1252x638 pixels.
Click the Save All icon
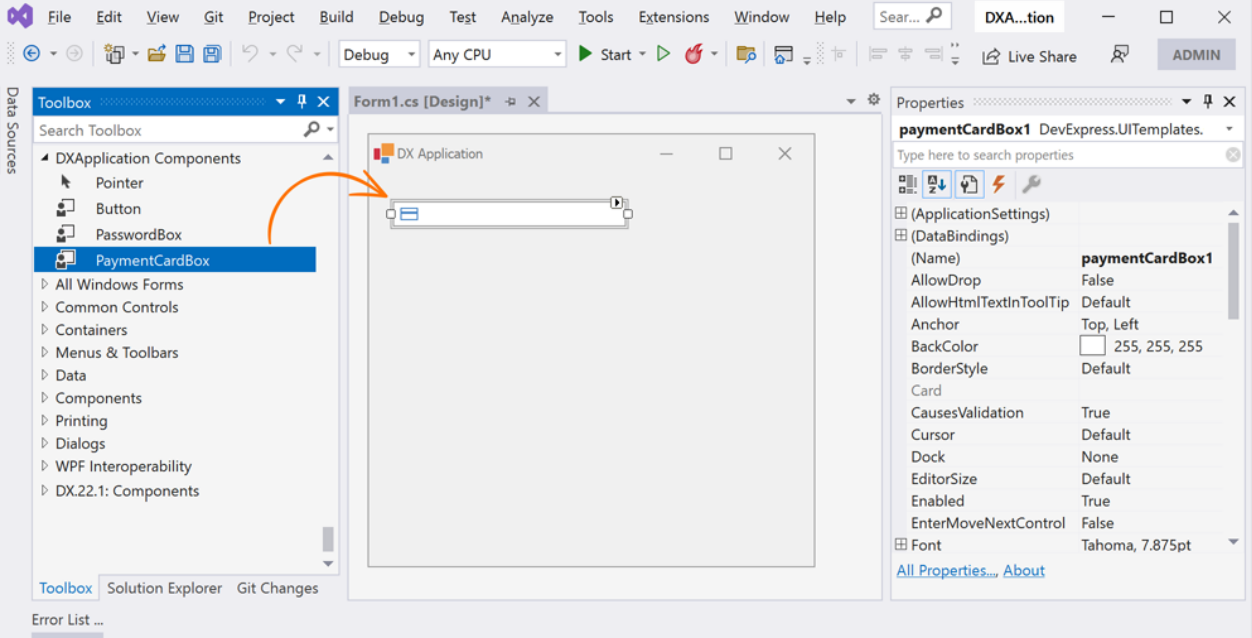[x=212, y=54]
